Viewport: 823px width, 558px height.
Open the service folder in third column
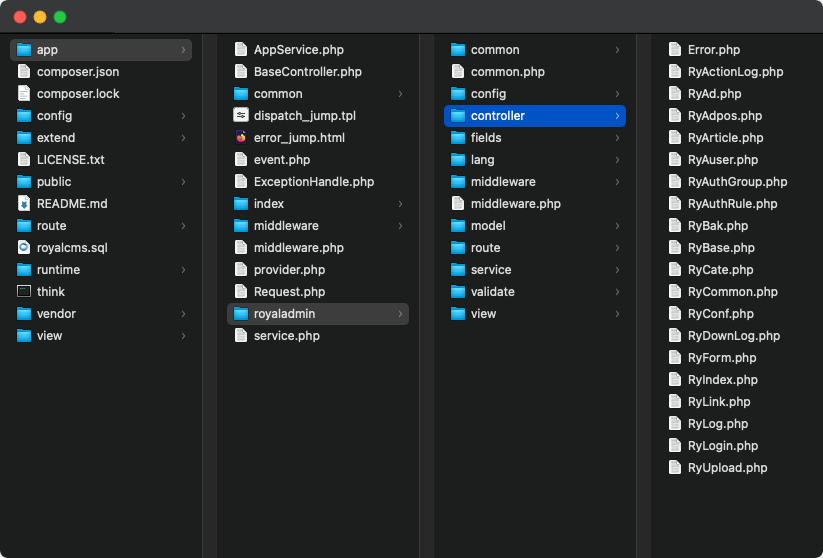coord(490,269)
